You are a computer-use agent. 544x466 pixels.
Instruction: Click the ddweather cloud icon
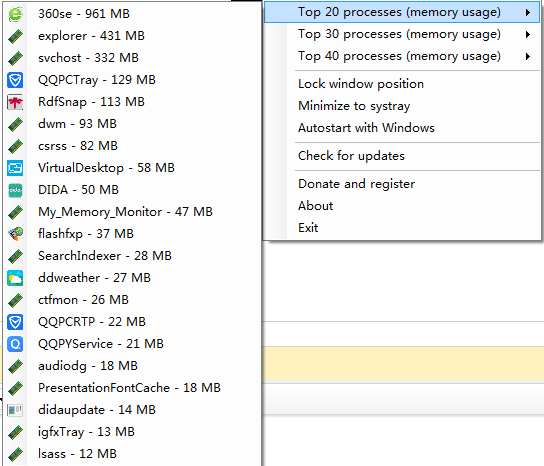[x=15, y=278]
